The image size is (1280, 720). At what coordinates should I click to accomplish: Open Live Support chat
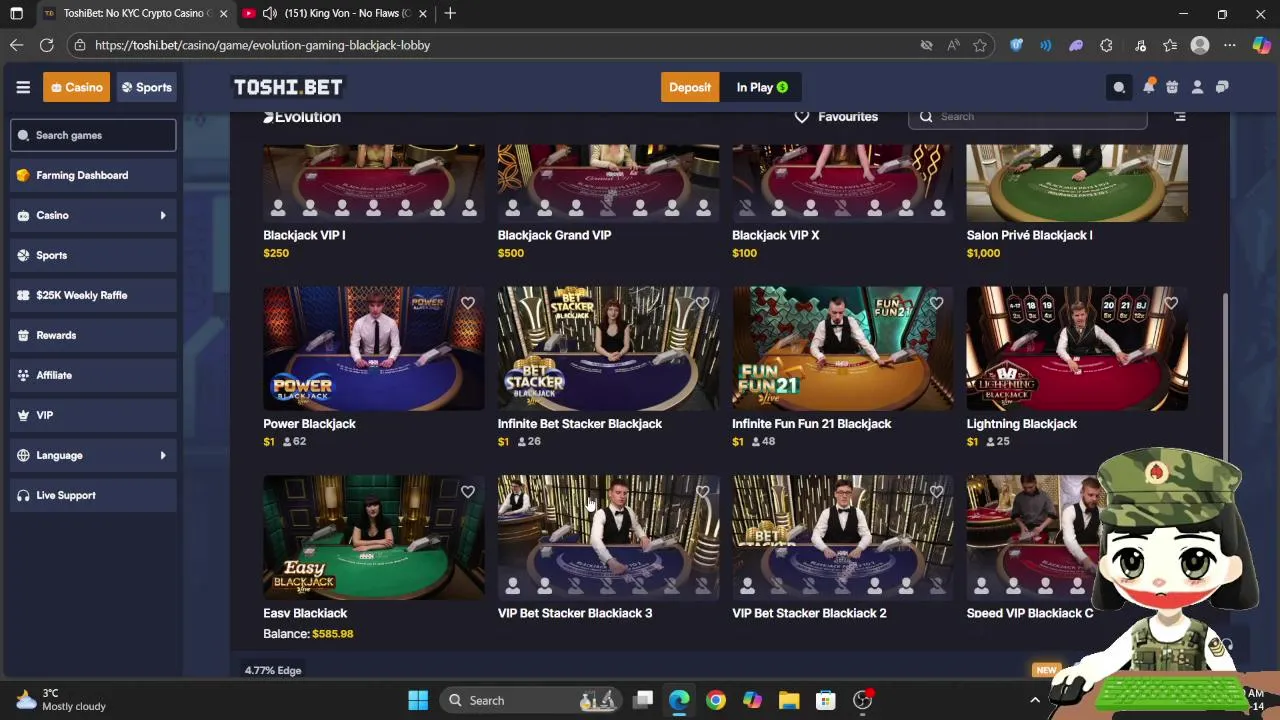pyautogui.click(x=93, y=495)
